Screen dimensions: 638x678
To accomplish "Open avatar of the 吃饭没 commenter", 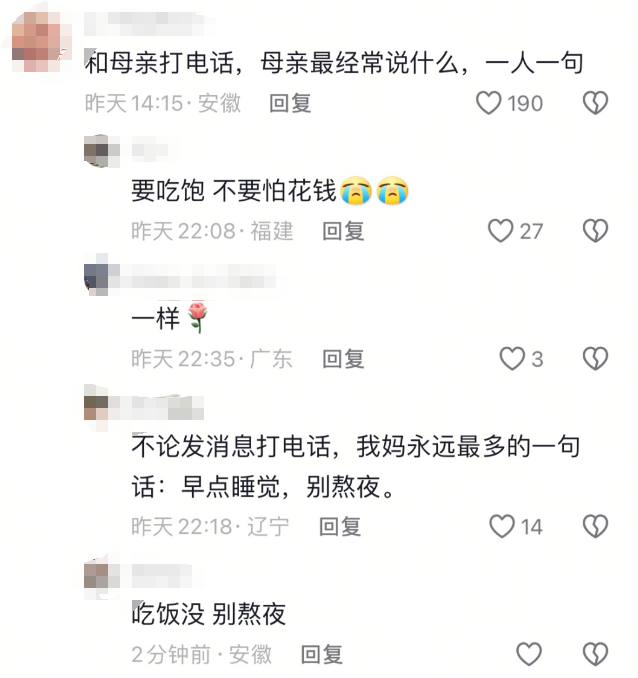I will pyautogui.click(x=102, y=576).
